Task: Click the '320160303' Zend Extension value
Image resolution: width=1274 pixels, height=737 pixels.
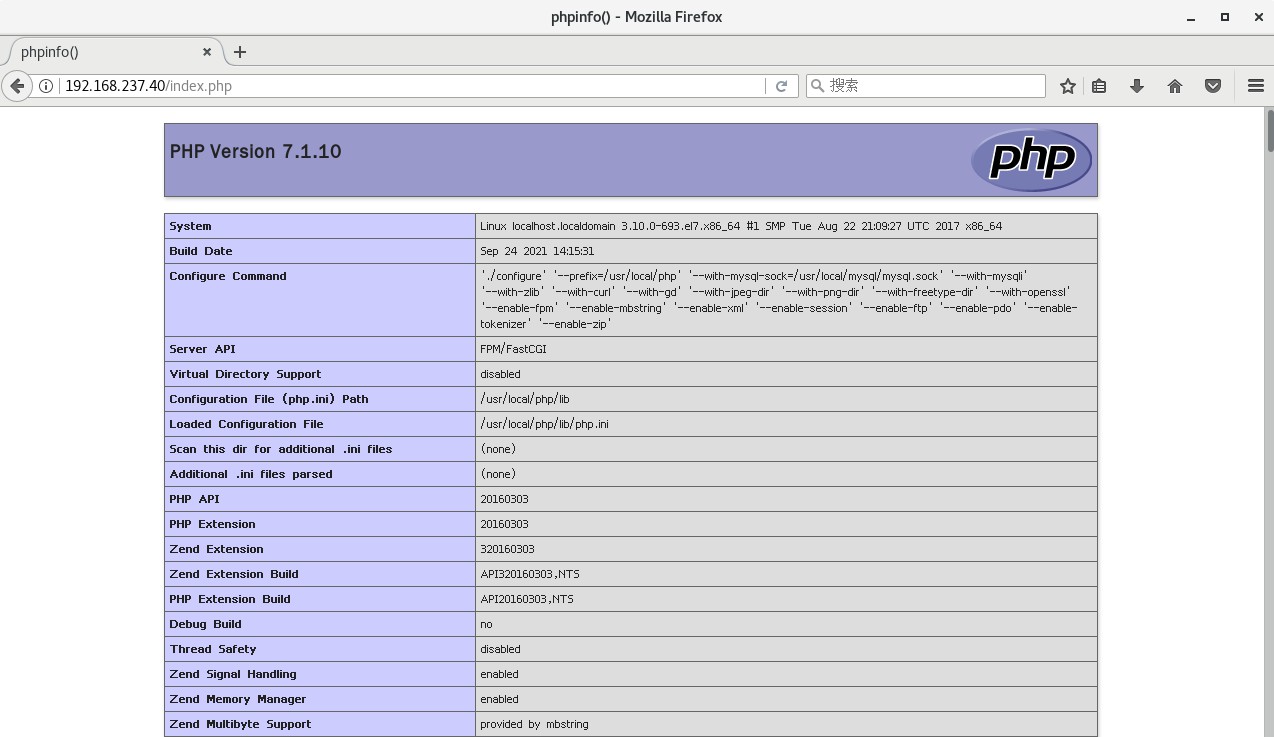Action: 507,549
